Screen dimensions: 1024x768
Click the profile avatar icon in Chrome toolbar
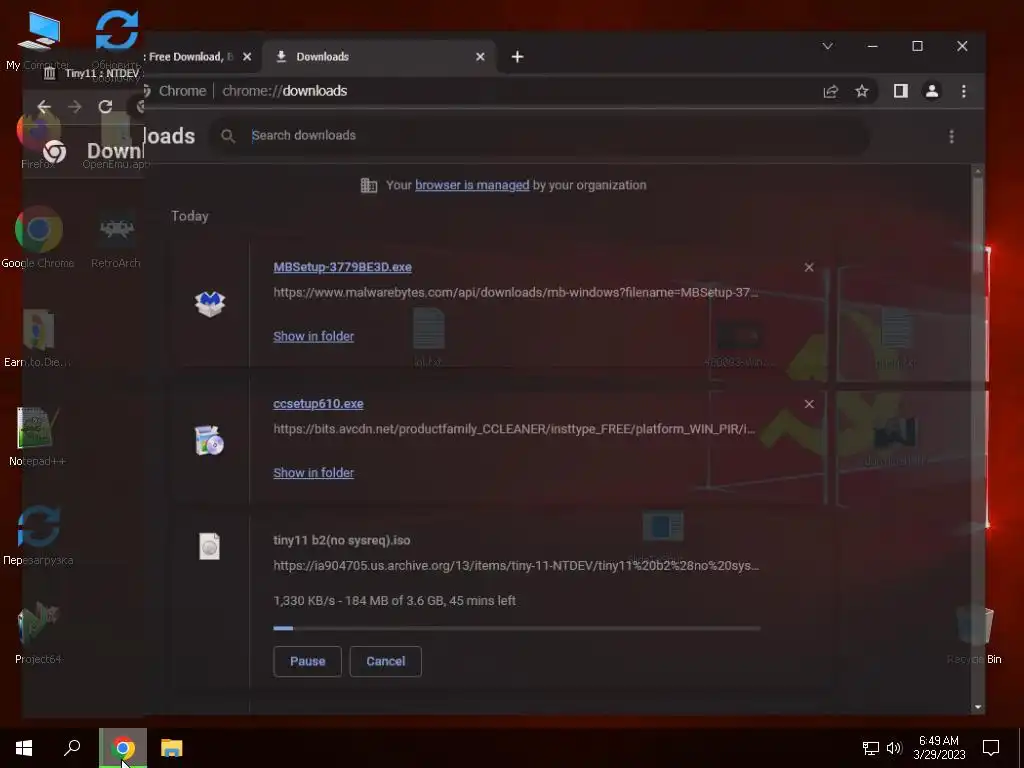point(932,91)
